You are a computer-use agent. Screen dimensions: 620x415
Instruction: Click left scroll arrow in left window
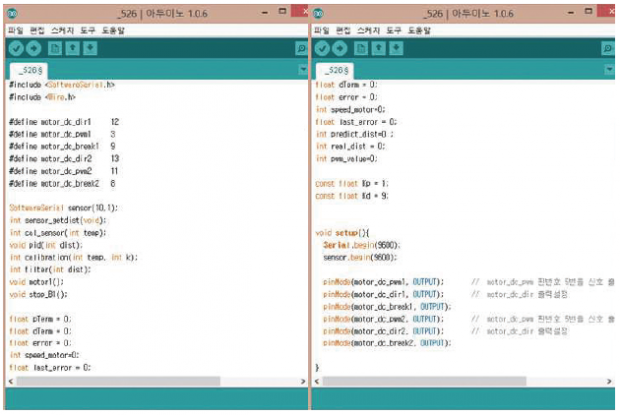click(x=11, y=381)
